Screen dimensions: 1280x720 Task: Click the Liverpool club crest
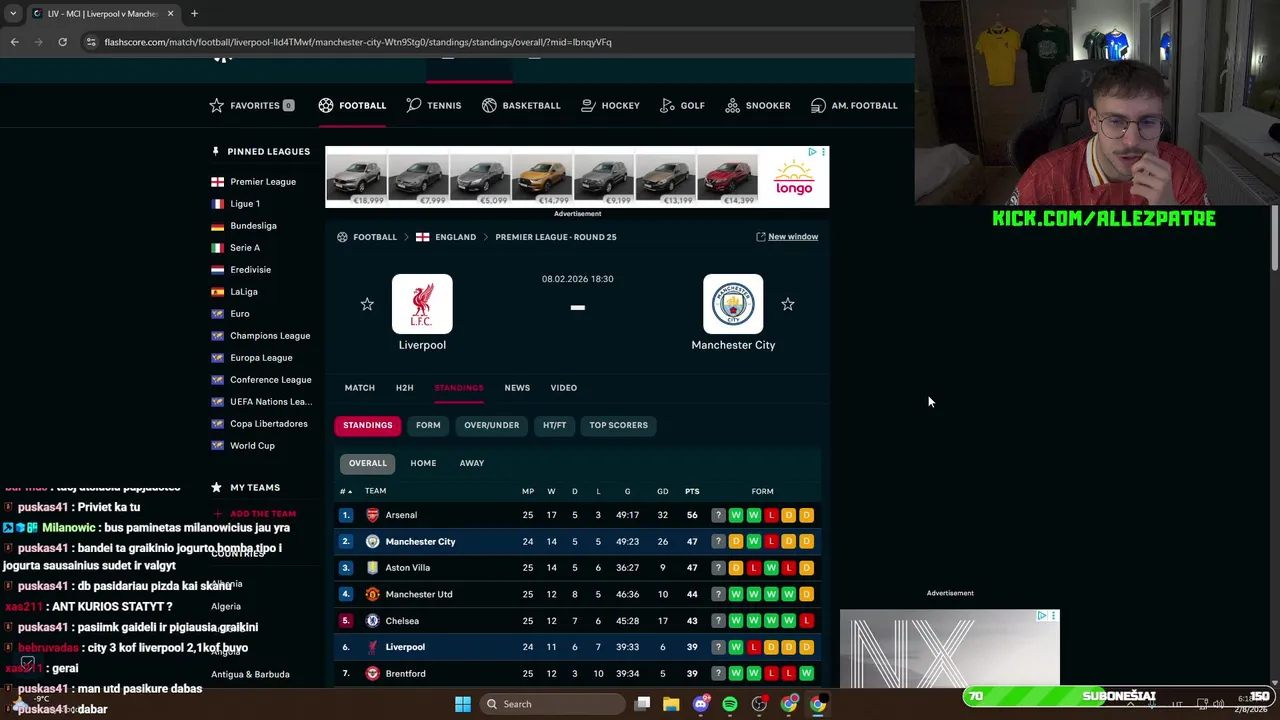[422, 304]
